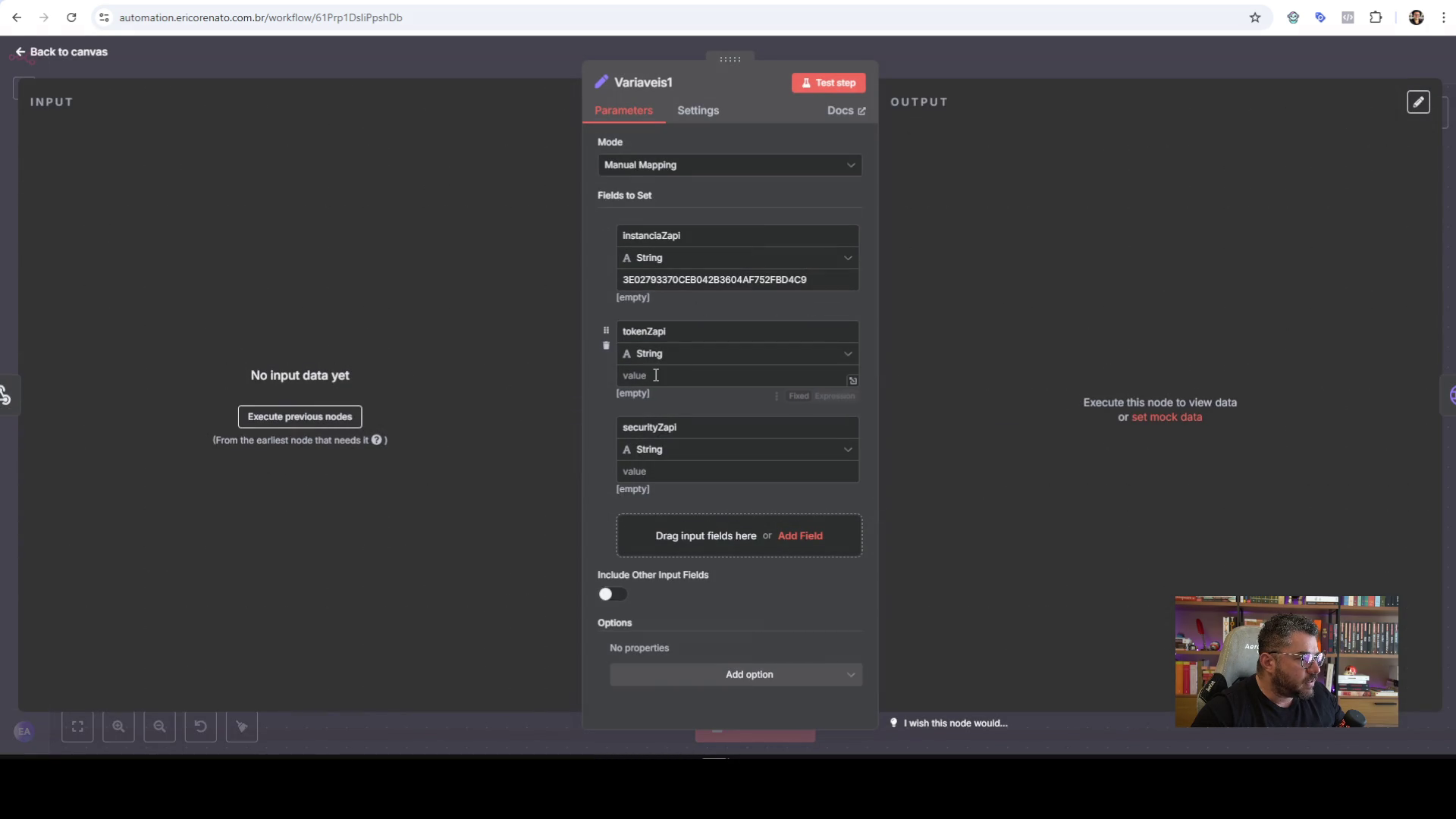Screen dimensions: 1456x819
Task: Switch tokenZapi value to Fixed mode
Action: pos(798,396)
